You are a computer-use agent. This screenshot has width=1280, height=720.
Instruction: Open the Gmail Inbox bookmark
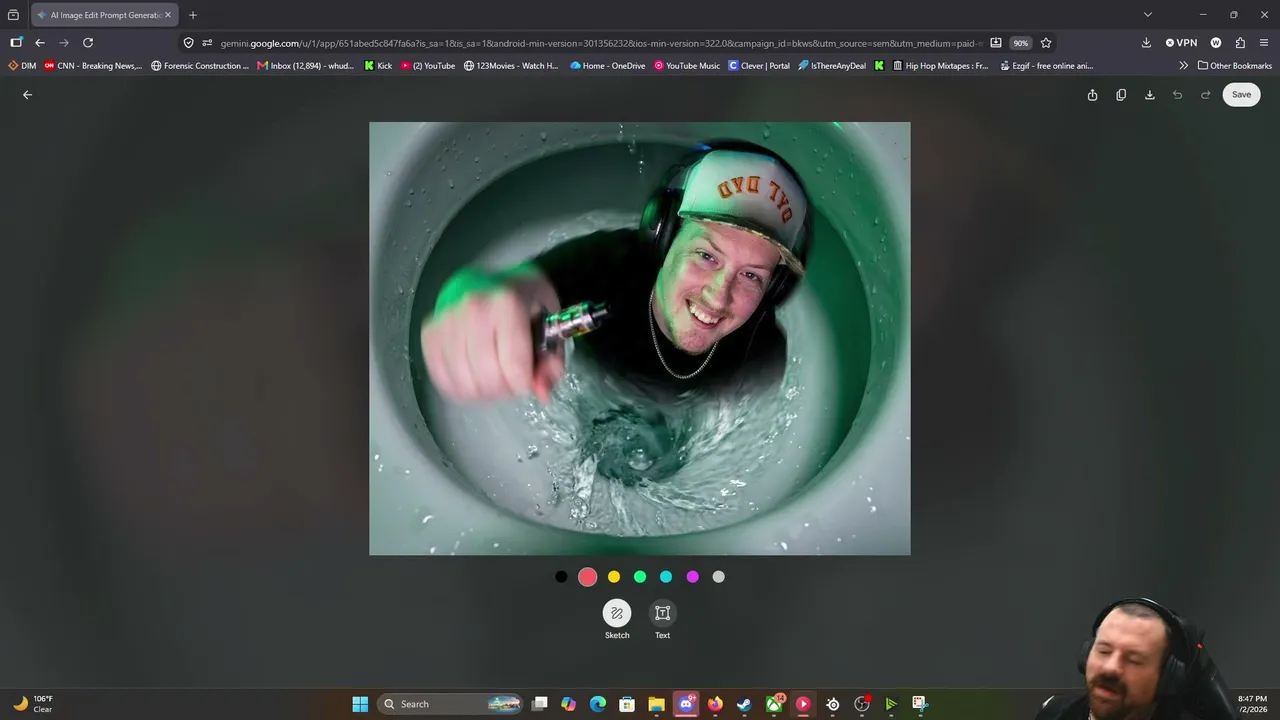[305, 66]
